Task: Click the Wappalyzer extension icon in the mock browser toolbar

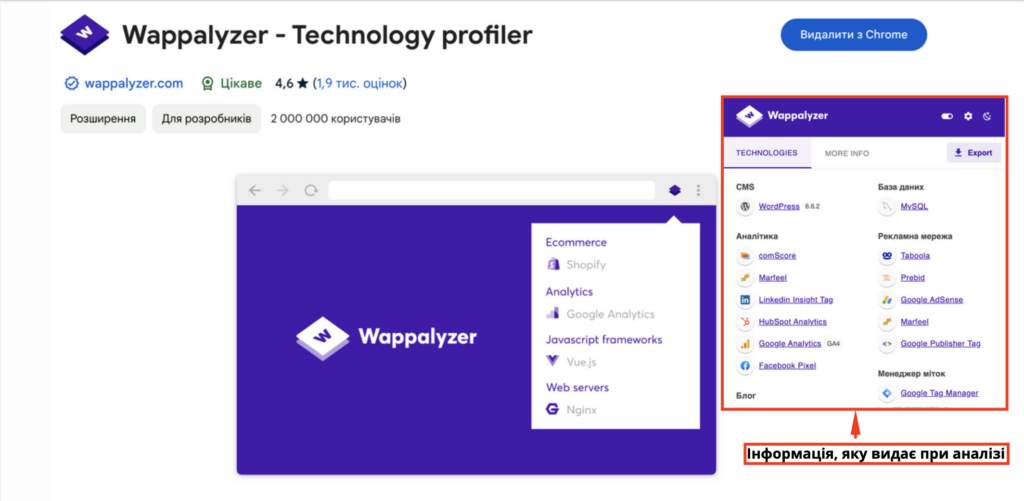Action: [x=674, y=190]
